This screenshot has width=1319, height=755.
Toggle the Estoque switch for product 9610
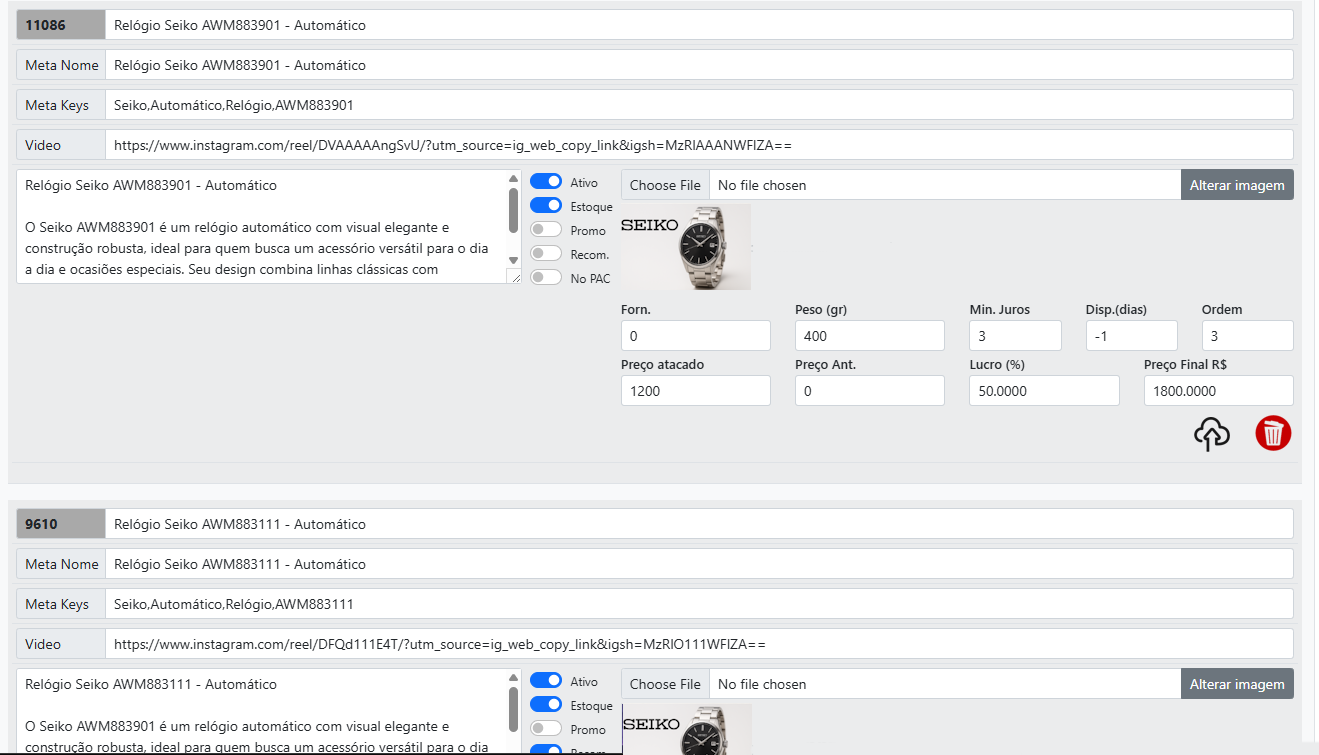point(546,704)
